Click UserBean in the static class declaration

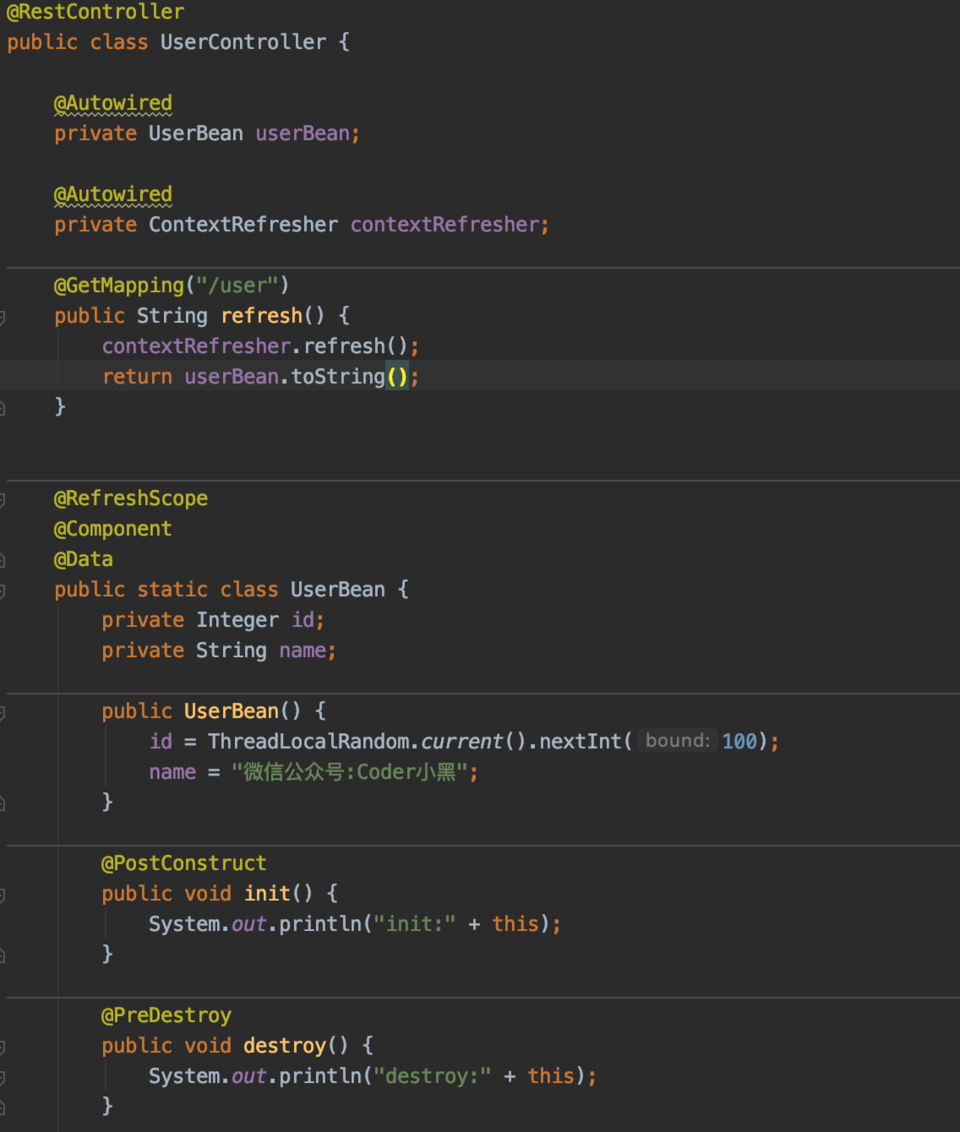pos(338,589)
